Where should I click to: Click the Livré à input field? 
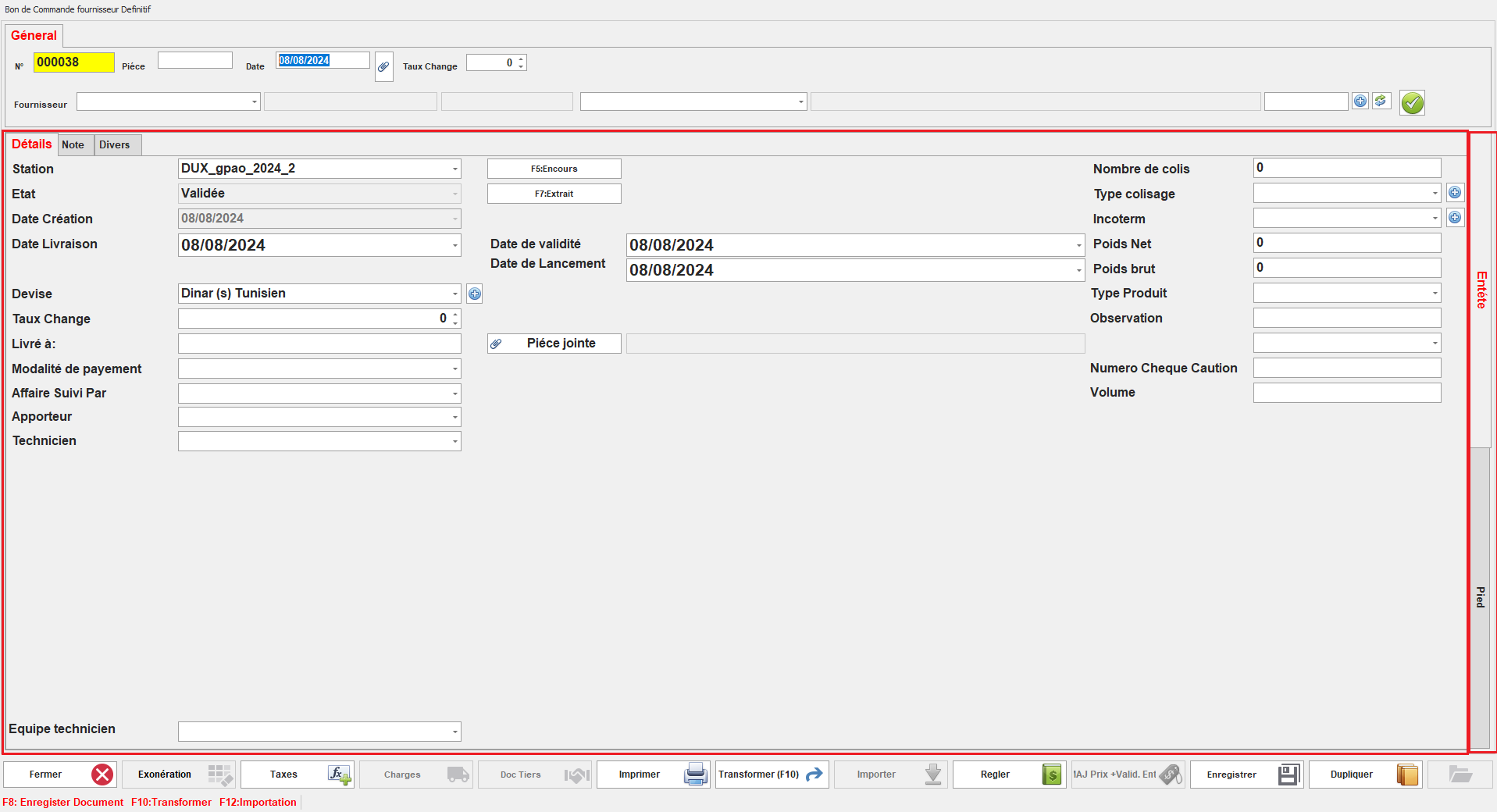pos(319,344)
